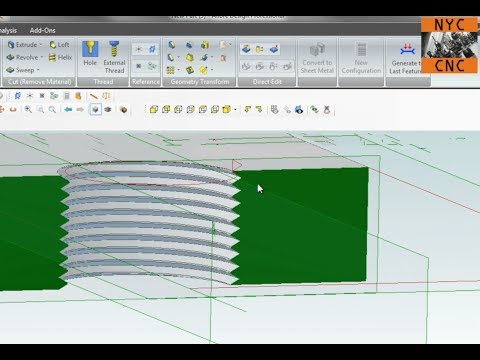Expand the Extrude dropdown arrow
Viewport: 480px width, 360px height.
pos(41,45)
